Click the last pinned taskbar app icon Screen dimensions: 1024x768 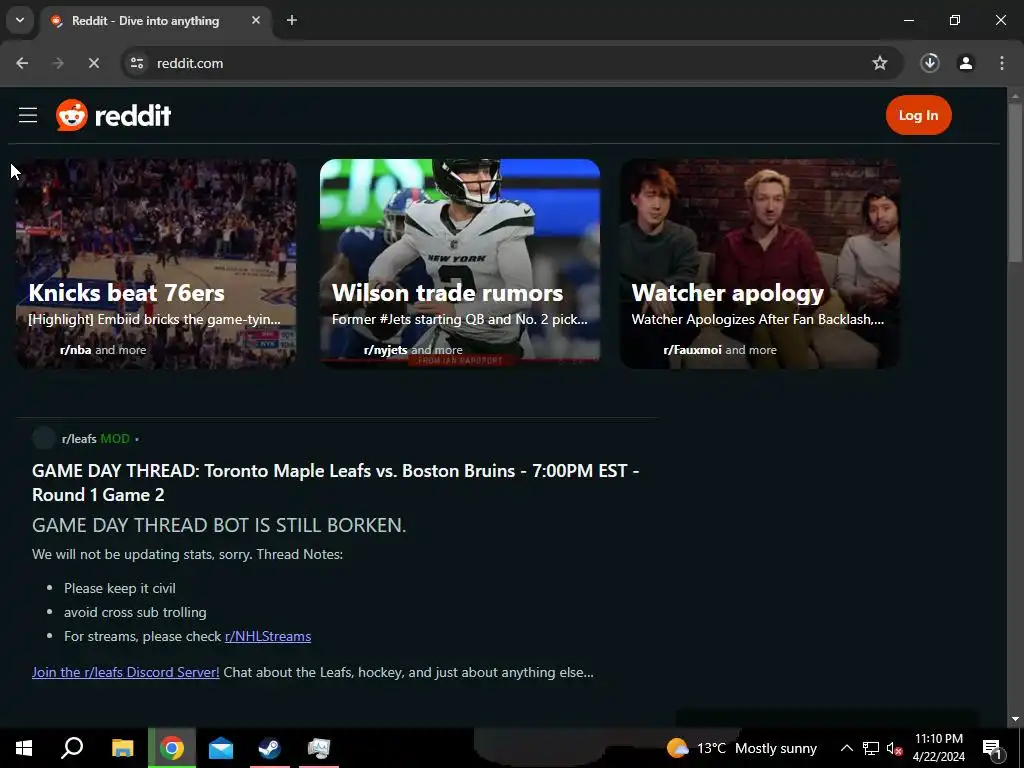pyautogui.click(x=319, y=748)
